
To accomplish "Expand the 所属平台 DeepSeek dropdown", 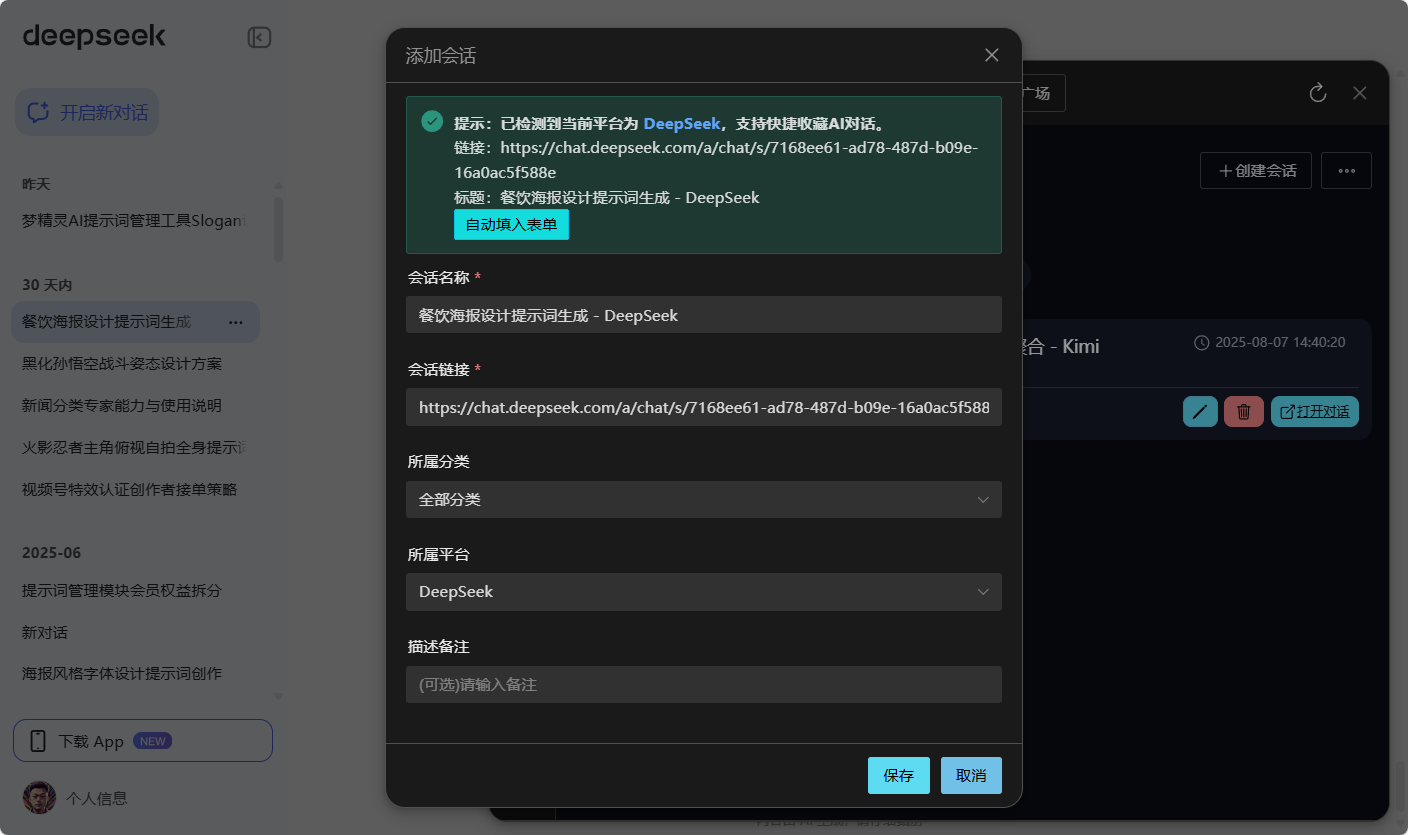I will (704, 592).
